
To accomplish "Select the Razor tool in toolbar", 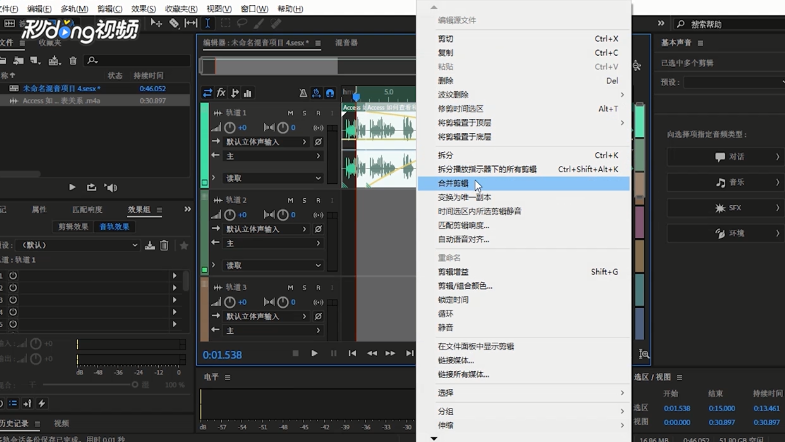I will tap(174, 23).
